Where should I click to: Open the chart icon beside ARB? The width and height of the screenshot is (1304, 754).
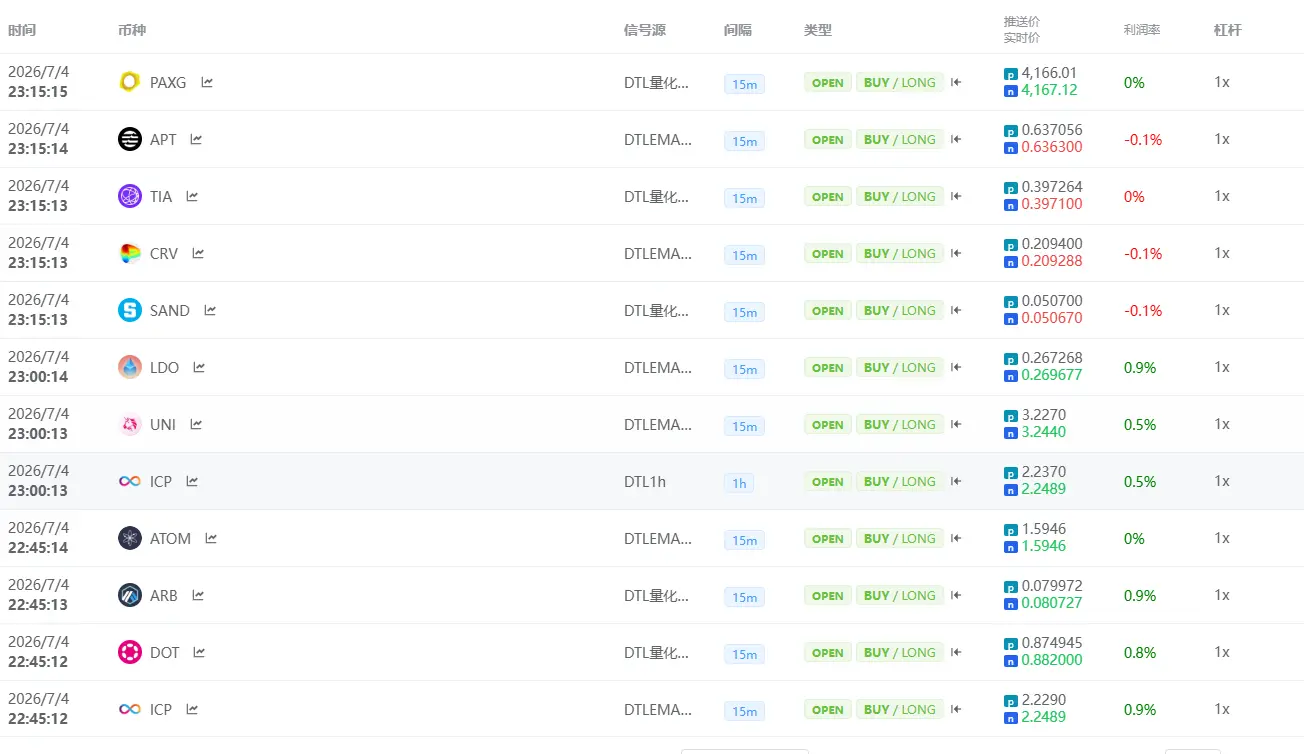point(198,595)
